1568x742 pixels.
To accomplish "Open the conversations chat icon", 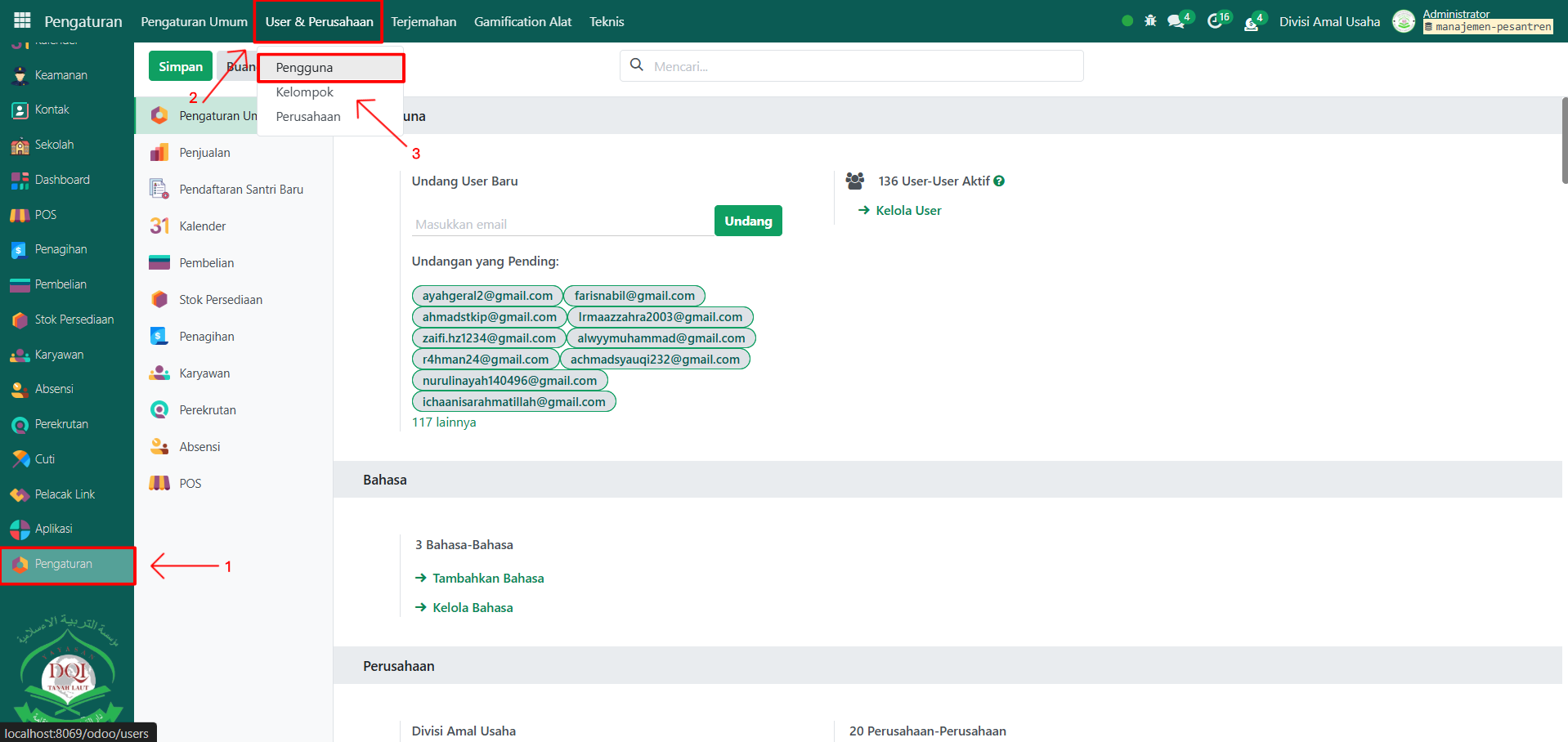I will coord(1176,21).
